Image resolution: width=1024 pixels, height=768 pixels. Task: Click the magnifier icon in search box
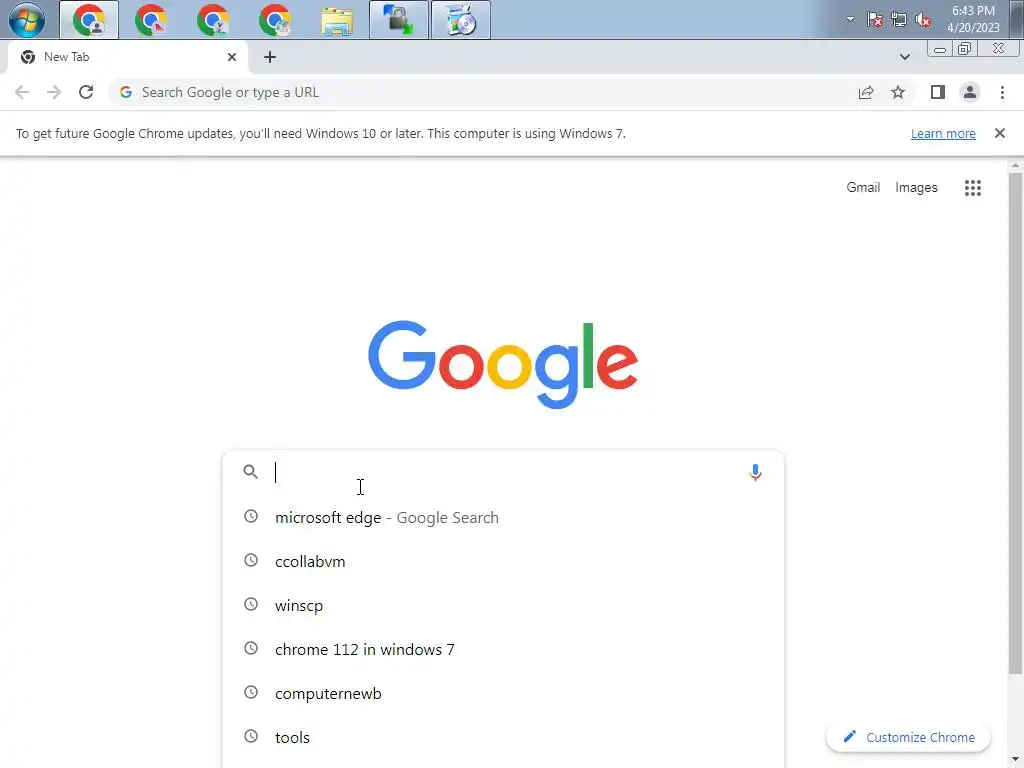tap(250, 472)
